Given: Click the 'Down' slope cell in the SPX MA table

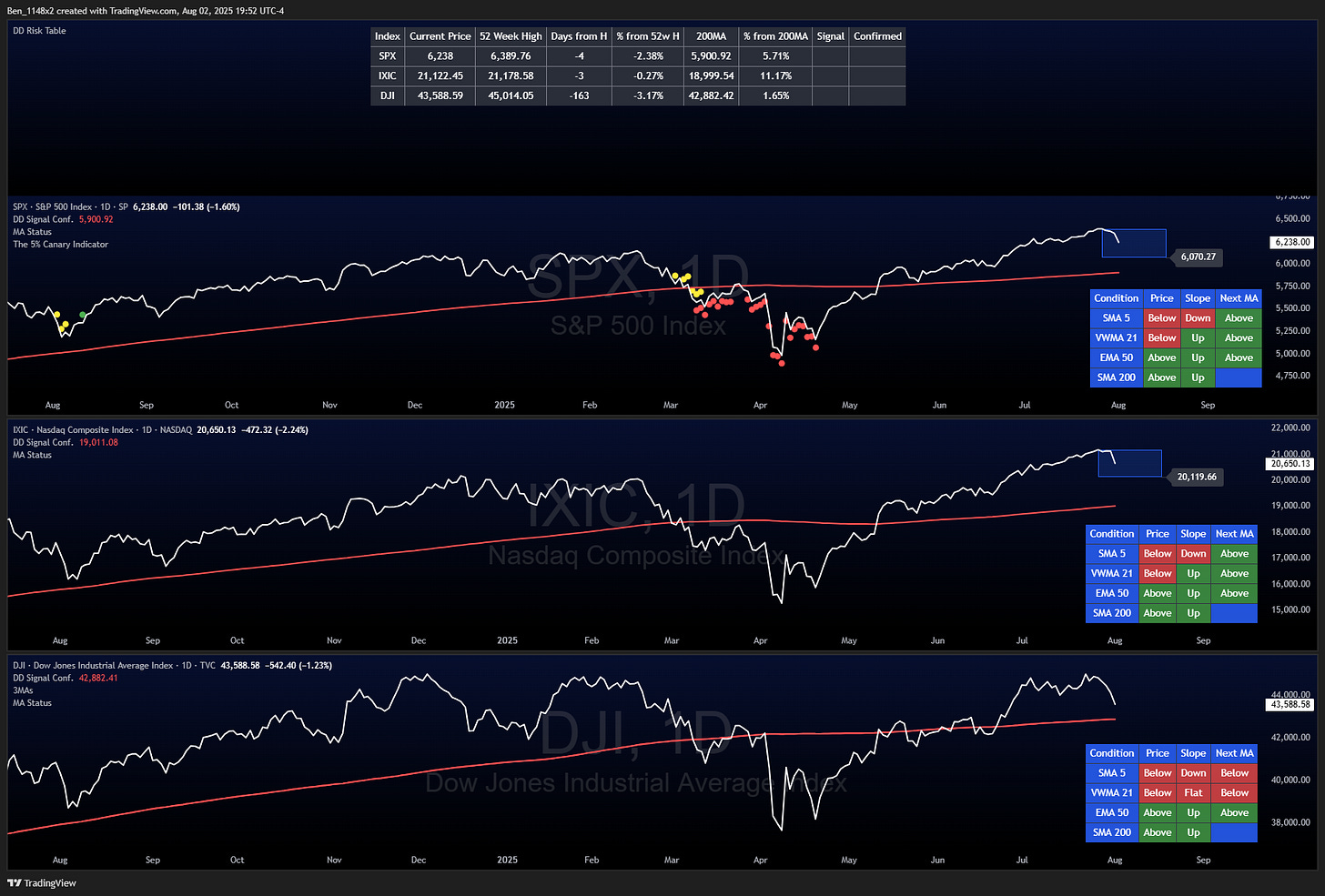Looking at the screenshot, I should (x=1198, y=318).
